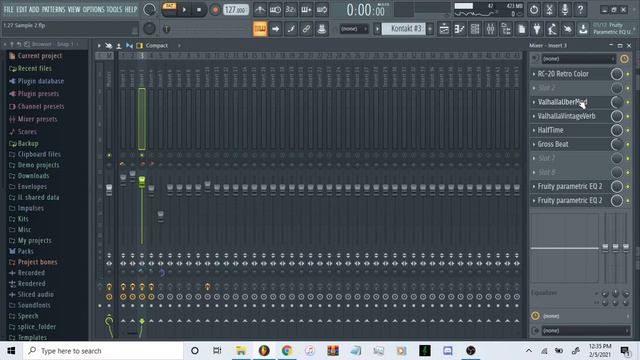Click the audio editor scissors icon
Screen dimensions: 640x360
549,9
